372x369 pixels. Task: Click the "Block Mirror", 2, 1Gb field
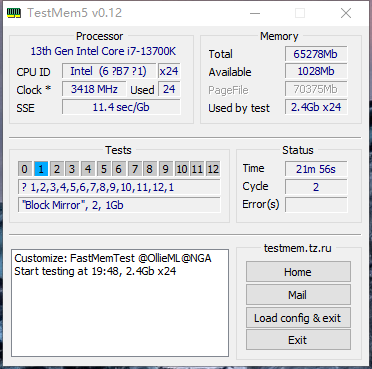click(x=119, y=205)
